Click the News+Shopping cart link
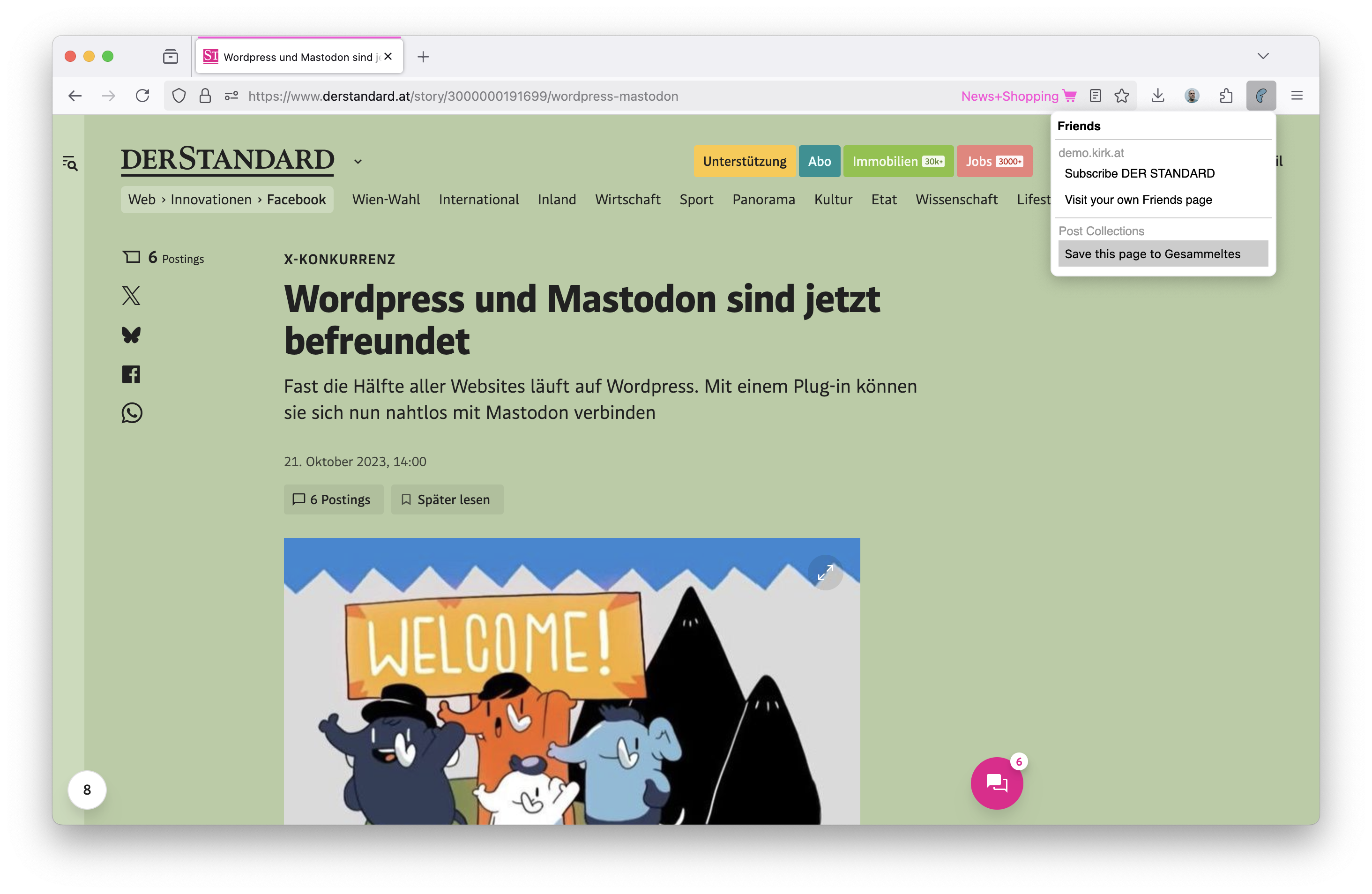The height and width of the screenshot is (894, 1372). [1019, 96]
